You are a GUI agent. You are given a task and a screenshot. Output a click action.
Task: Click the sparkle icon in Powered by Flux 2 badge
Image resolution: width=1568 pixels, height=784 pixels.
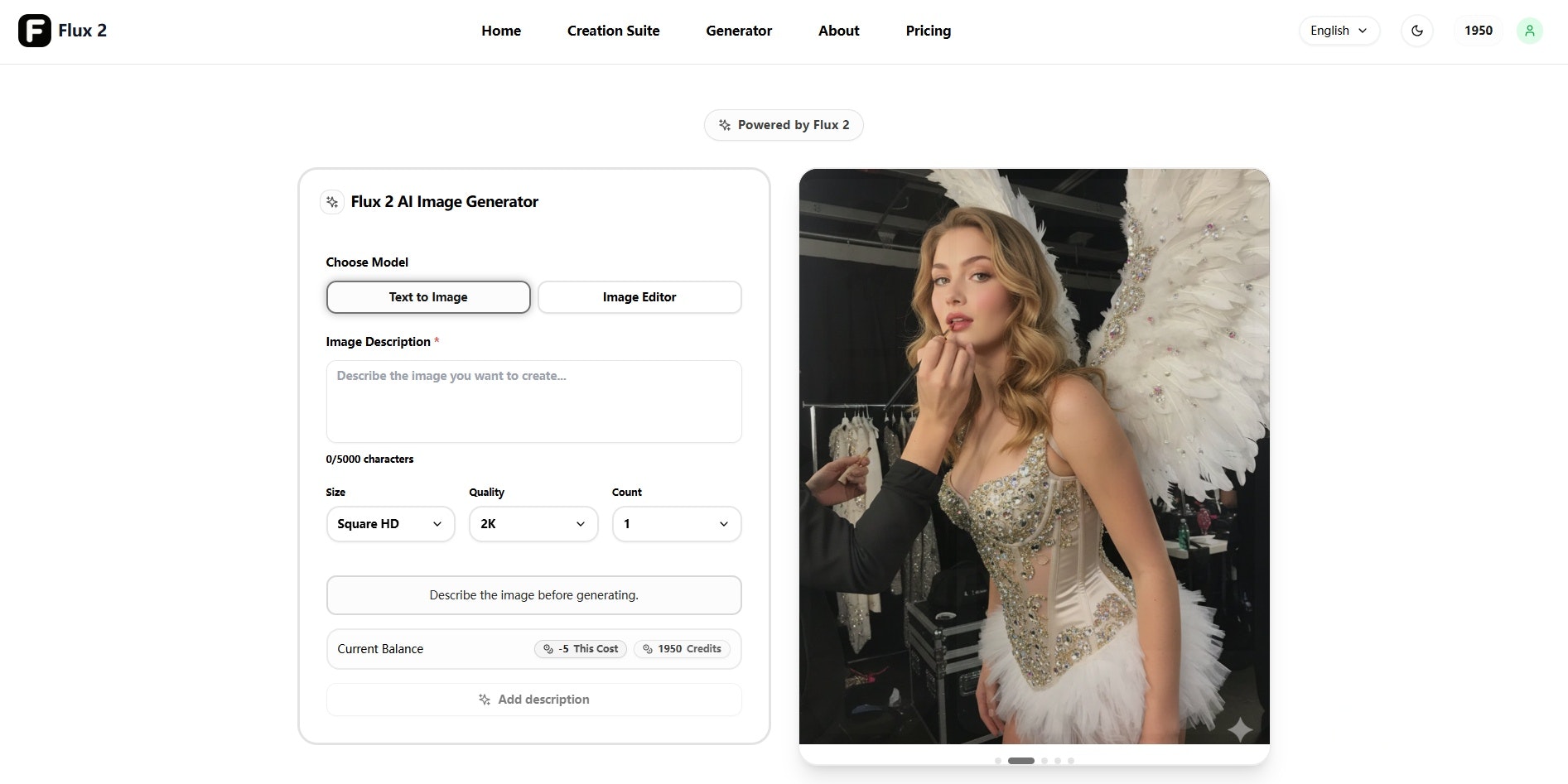725,125
